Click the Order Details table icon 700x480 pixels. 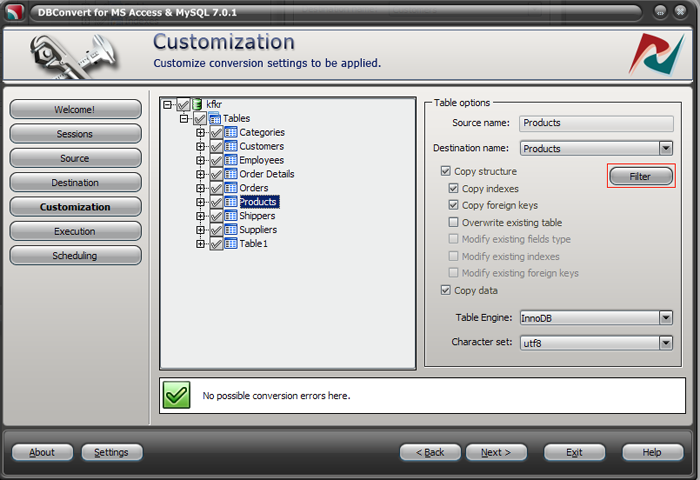click(231, 174)
